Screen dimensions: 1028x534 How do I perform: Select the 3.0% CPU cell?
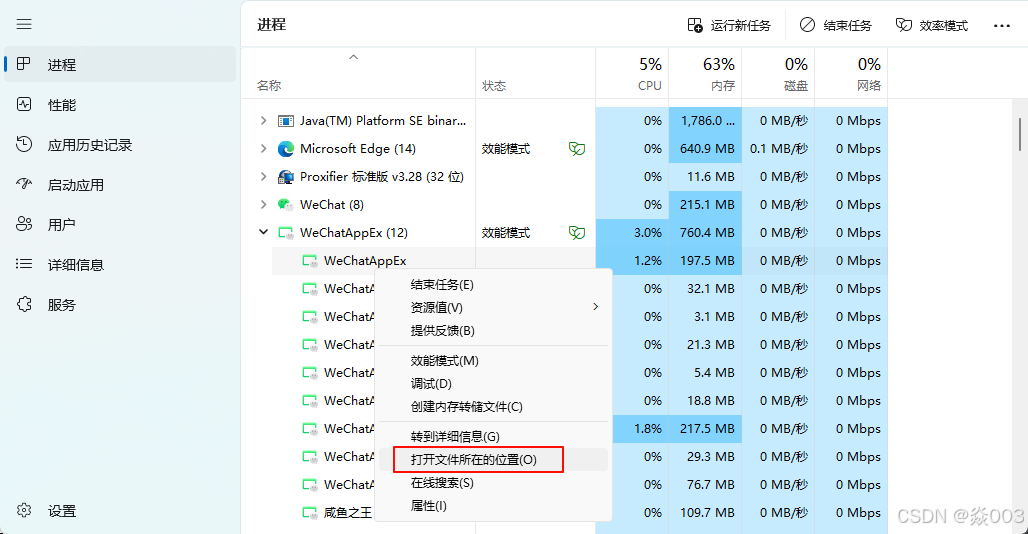click(632, 233)
